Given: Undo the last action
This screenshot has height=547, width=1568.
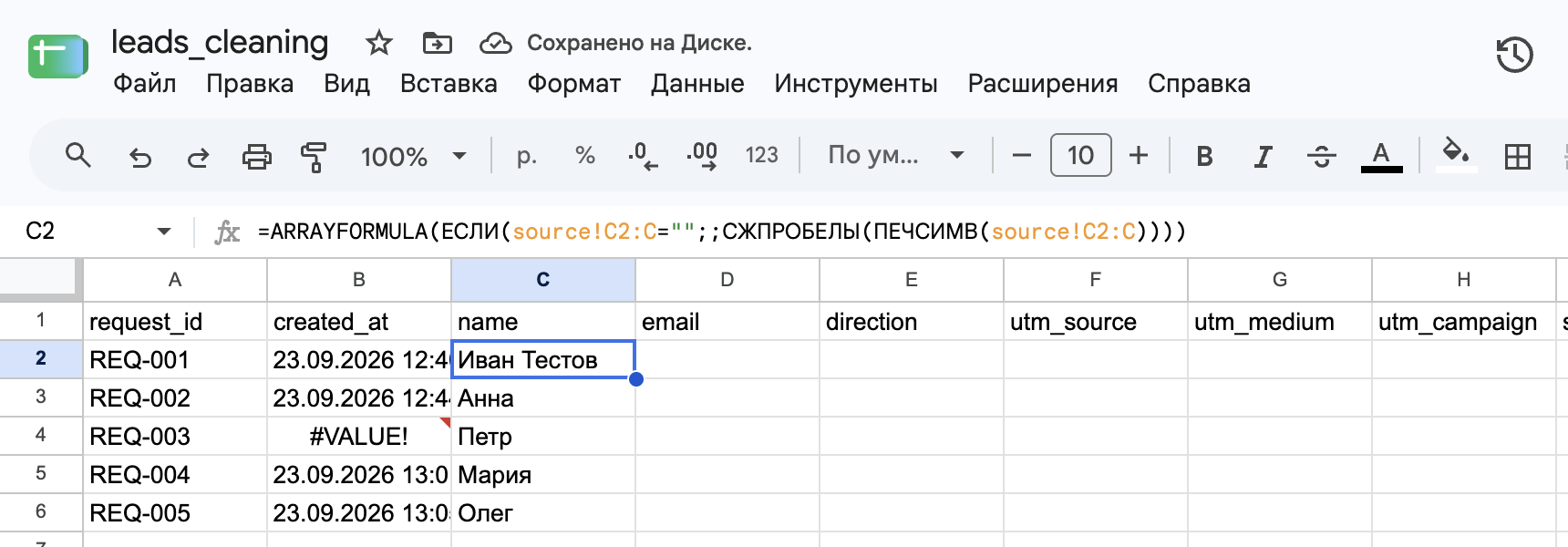Looking at the screenshot, I should 139,157.
